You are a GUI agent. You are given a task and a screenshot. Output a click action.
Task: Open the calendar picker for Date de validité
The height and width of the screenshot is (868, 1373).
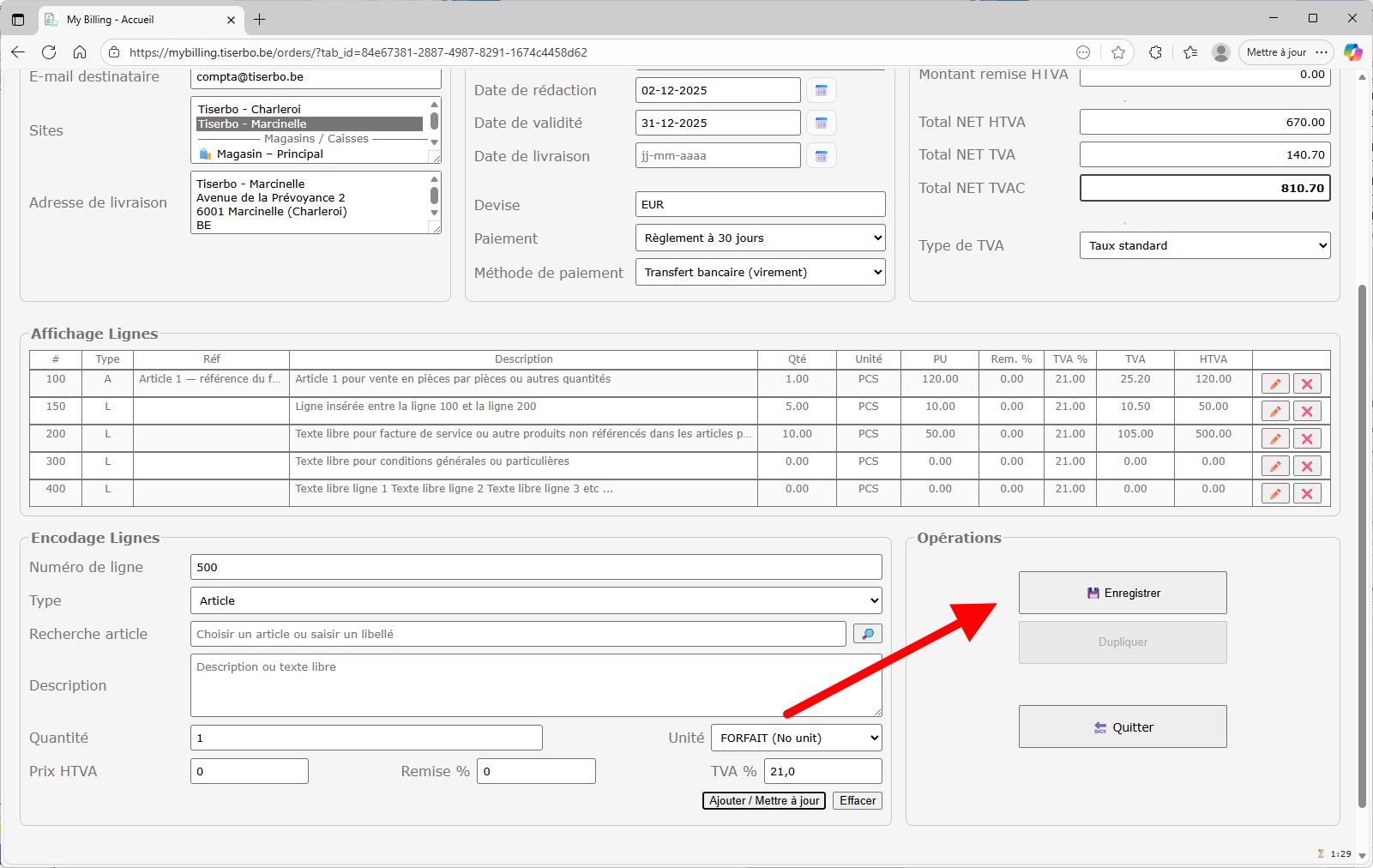coord(821,124)
